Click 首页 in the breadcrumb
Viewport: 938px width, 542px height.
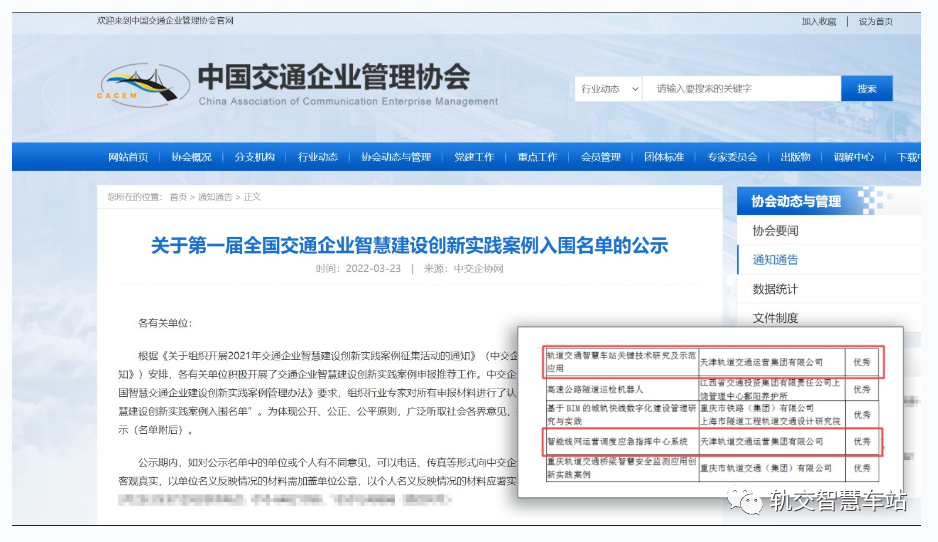(178, 197)
